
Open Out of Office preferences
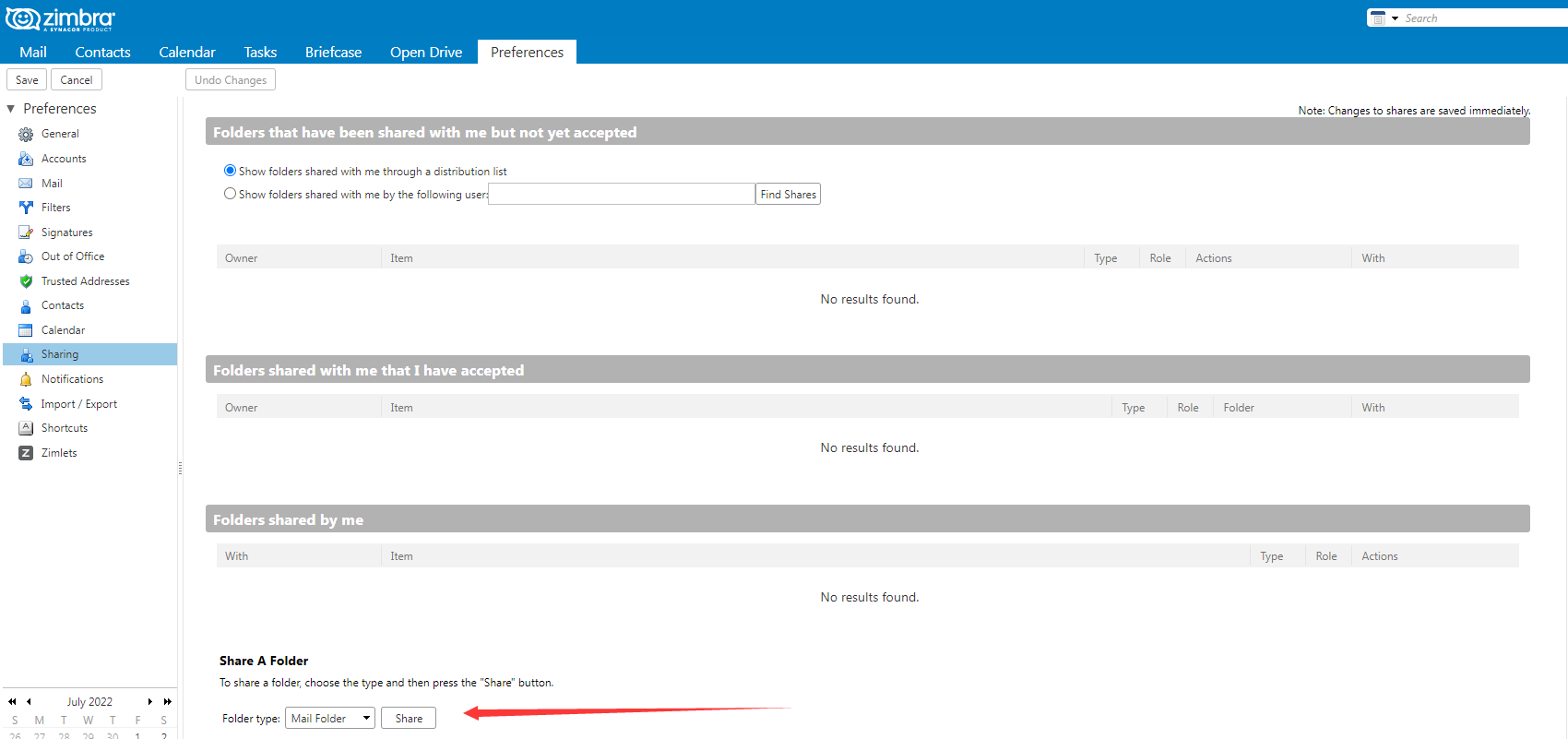(x=73, y=256)
